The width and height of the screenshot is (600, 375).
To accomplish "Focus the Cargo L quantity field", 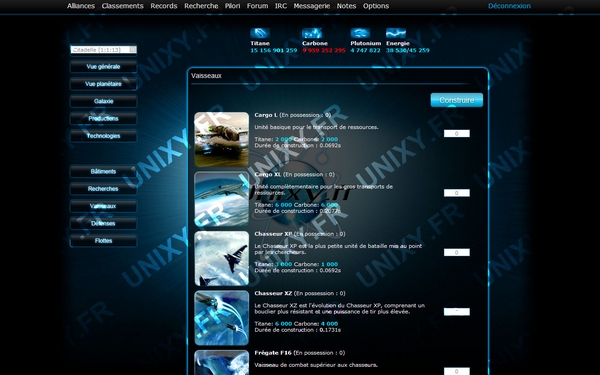I will pos(457,134).
